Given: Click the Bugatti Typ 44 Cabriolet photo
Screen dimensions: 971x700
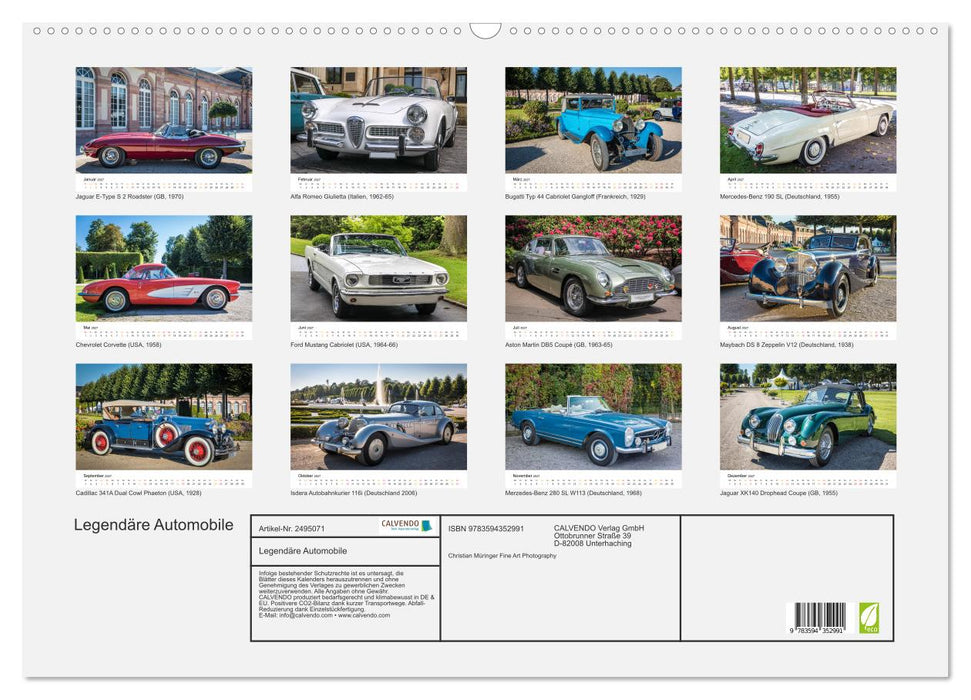Looking at the screenshot, I should point(593,120).
